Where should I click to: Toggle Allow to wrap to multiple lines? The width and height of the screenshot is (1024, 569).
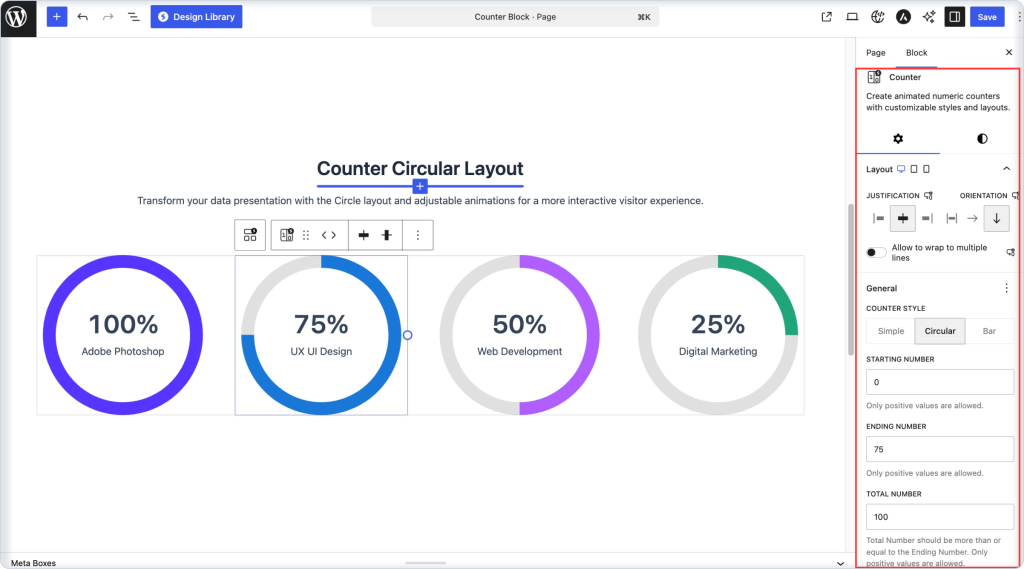(x=876, y=253)
